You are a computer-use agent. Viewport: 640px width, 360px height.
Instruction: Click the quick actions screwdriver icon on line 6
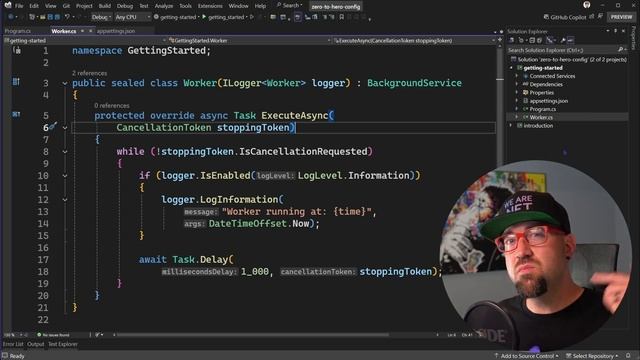pos(53,127)
